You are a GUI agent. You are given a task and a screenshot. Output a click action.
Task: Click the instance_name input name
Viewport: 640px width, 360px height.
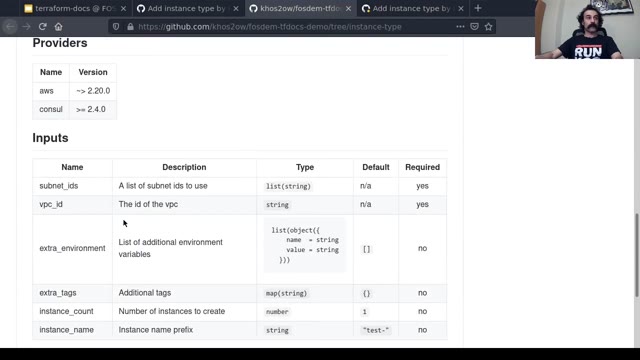pos(66,330)
